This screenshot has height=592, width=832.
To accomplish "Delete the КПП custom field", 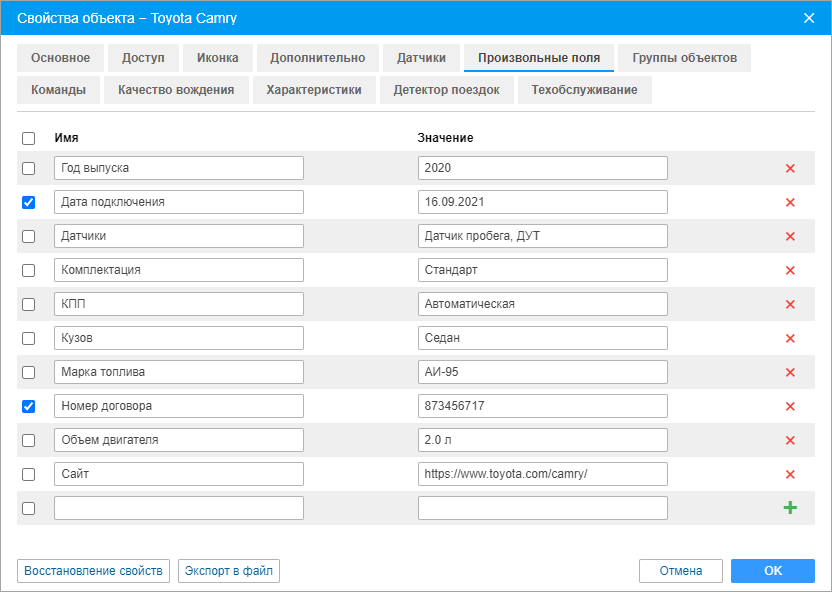I will click(790, 304).
